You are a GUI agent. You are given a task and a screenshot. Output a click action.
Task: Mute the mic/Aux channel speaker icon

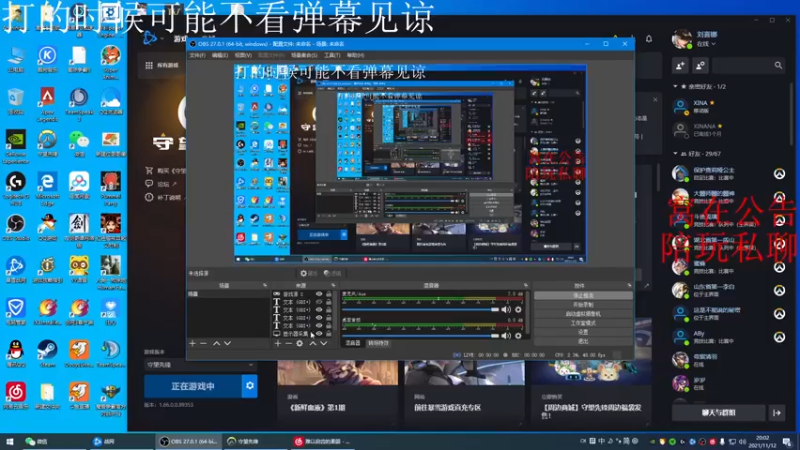(x=506, y=309)
